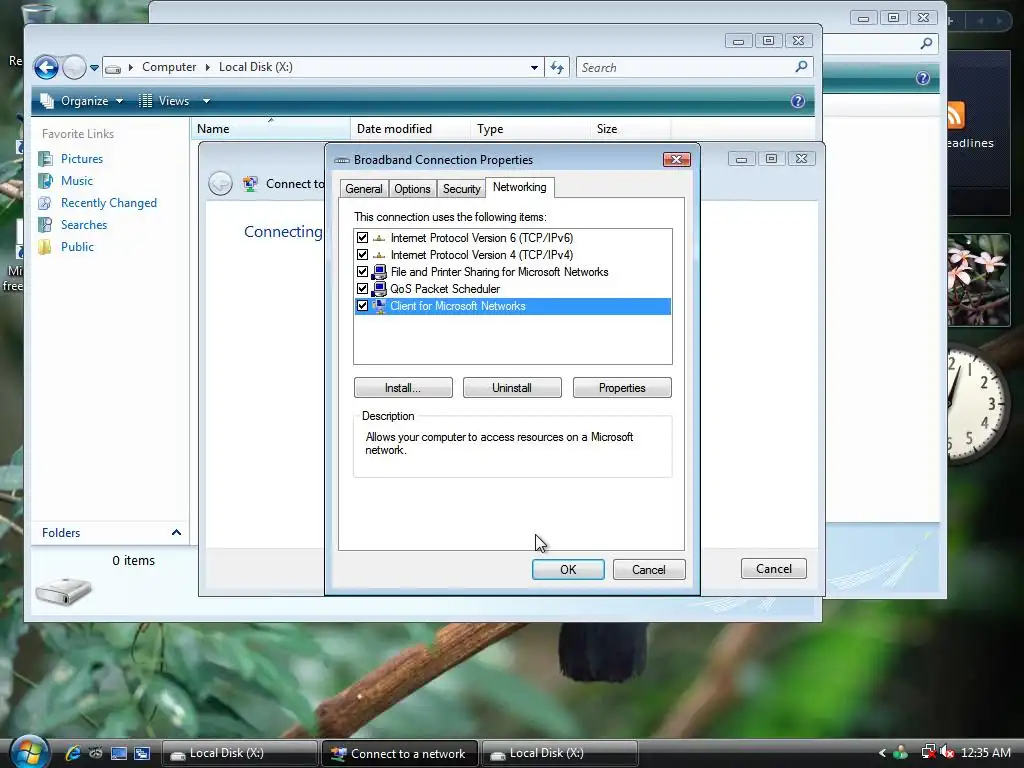The width and height of the screenshot is (1024, 768).
Task: Open Public folder in Favorite Links
Action: click(x=77, y=247)
